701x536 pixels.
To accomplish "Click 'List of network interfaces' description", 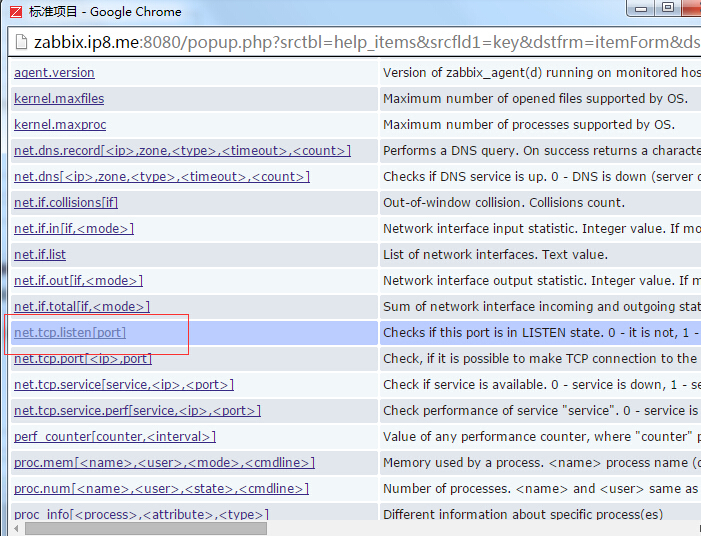I will (495, 254).
